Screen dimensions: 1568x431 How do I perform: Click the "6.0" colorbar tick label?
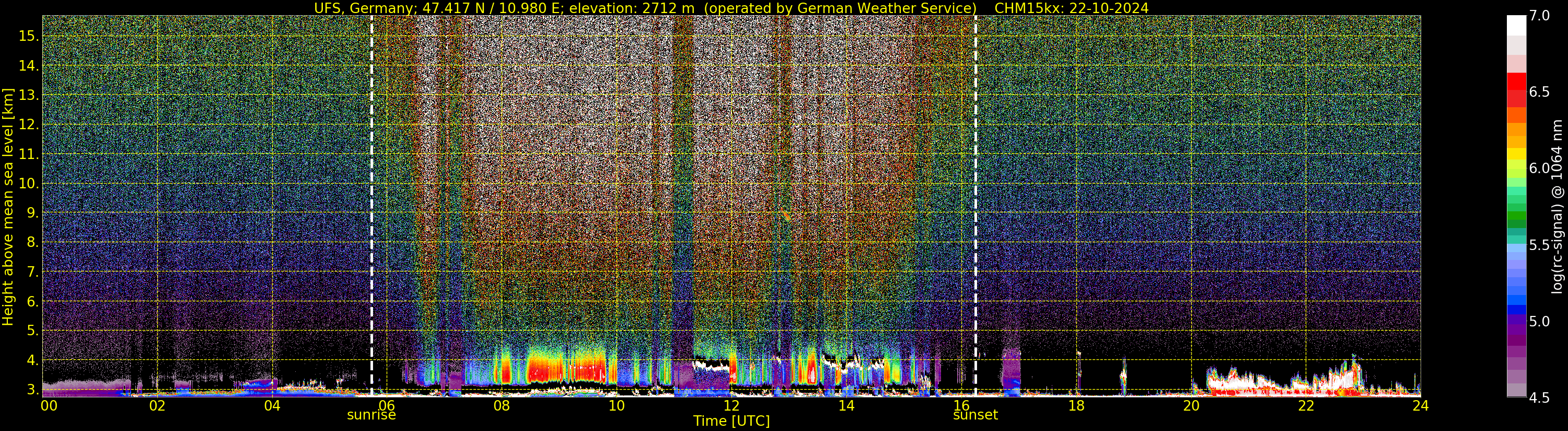(x=1539, y=168)
